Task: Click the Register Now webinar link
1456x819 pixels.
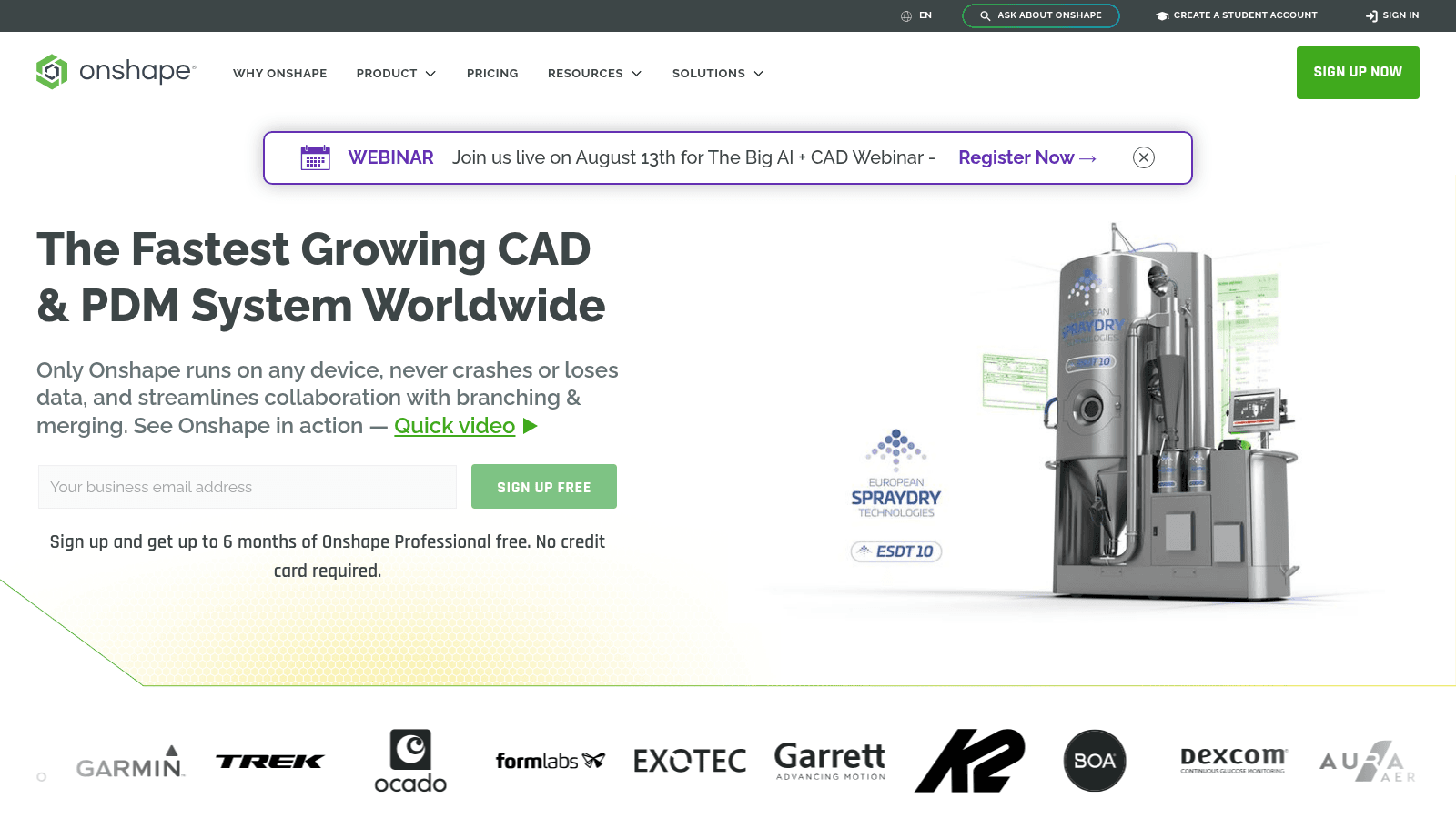Action: (1027, 157)
